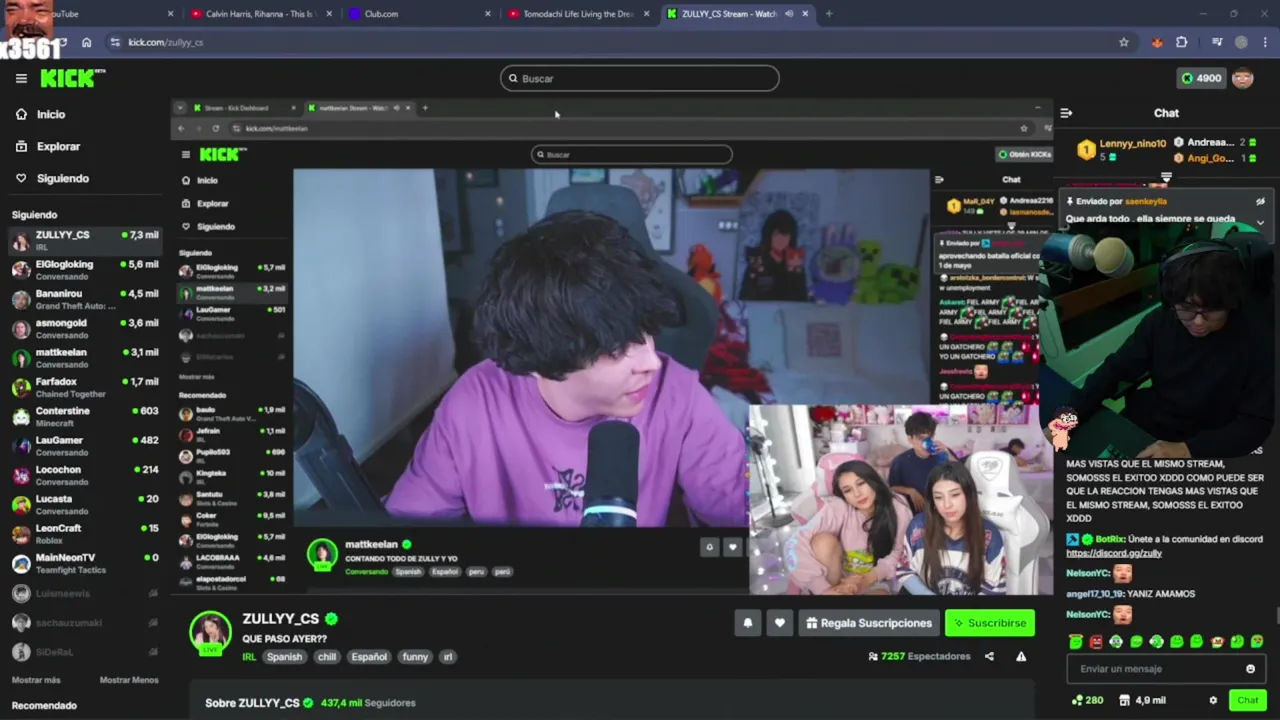Click the green Suscribirse button

pyautogui.click(x=989, y=623)
